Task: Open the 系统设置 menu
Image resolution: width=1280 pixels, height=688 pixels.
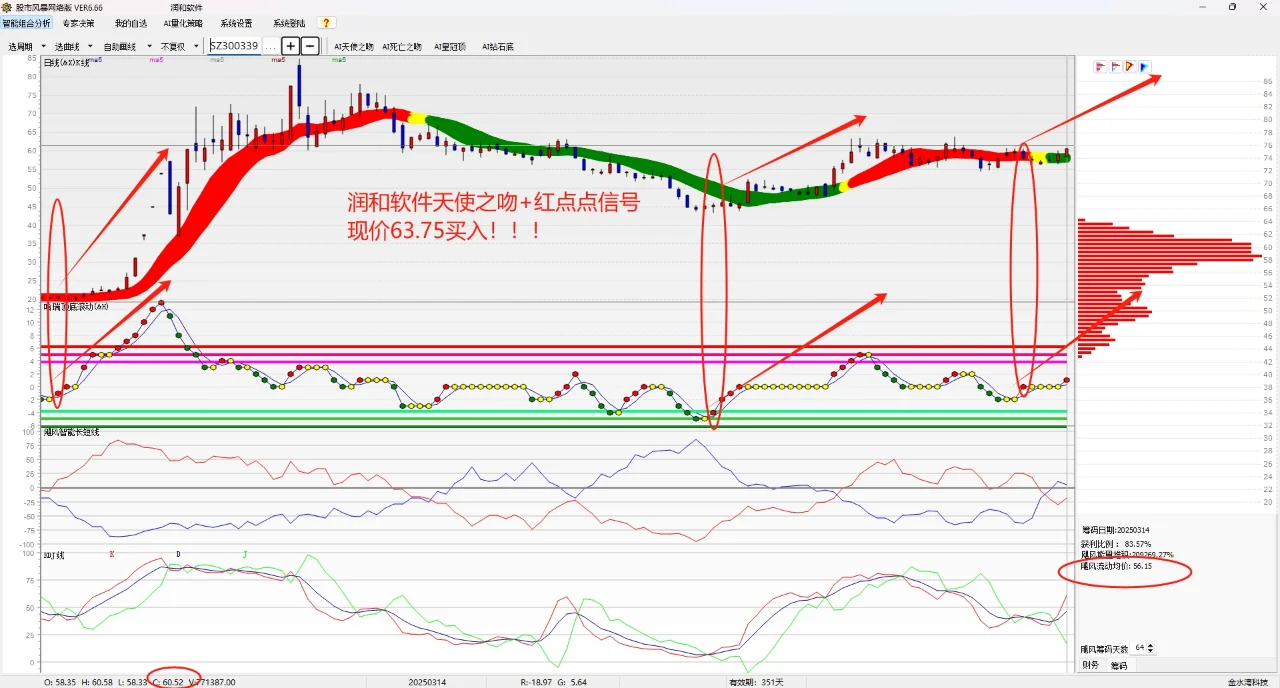Action: tap(237, 23)
